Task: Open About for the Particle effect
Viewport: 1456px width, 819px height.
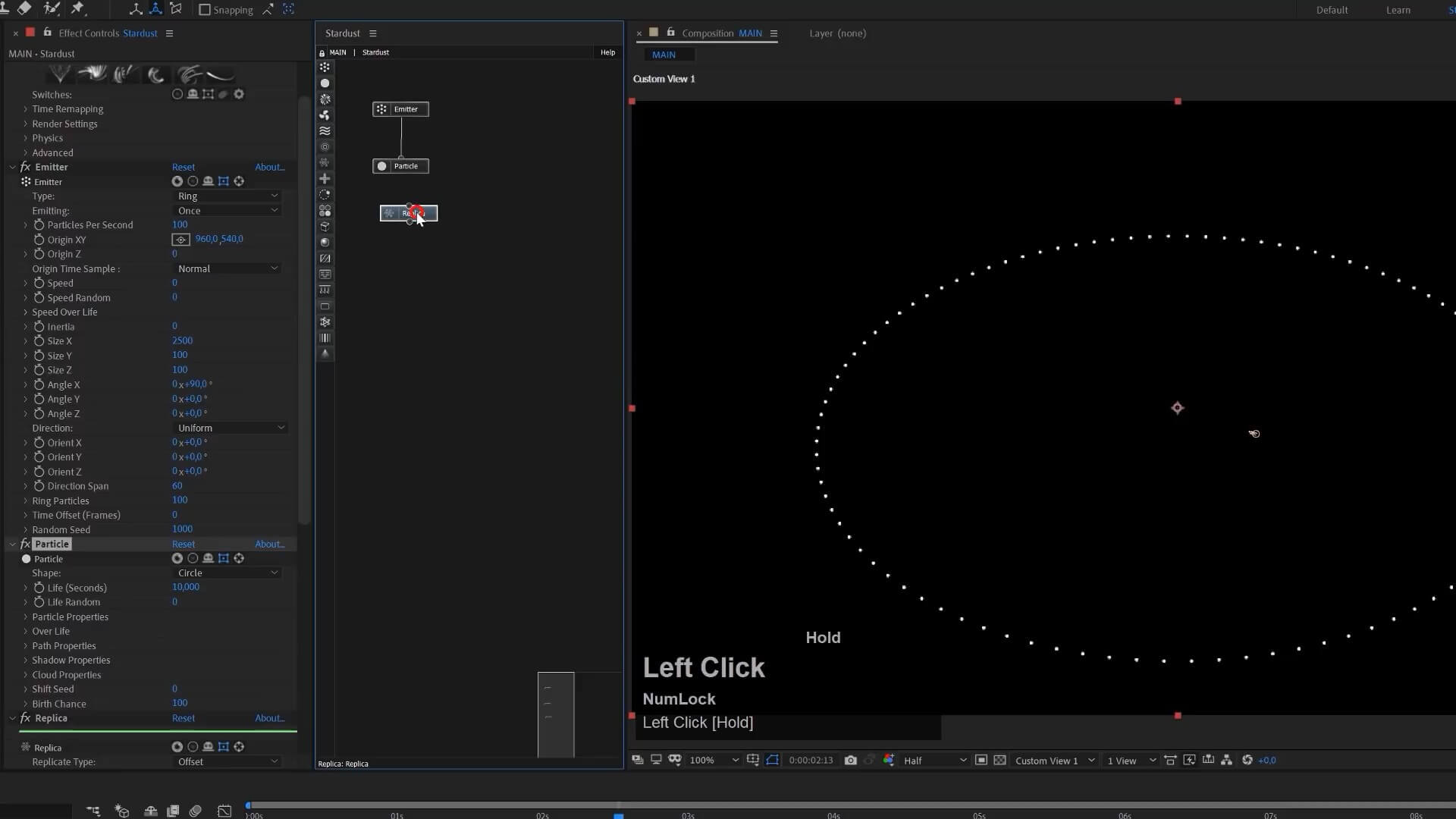Action: (269, 544)
